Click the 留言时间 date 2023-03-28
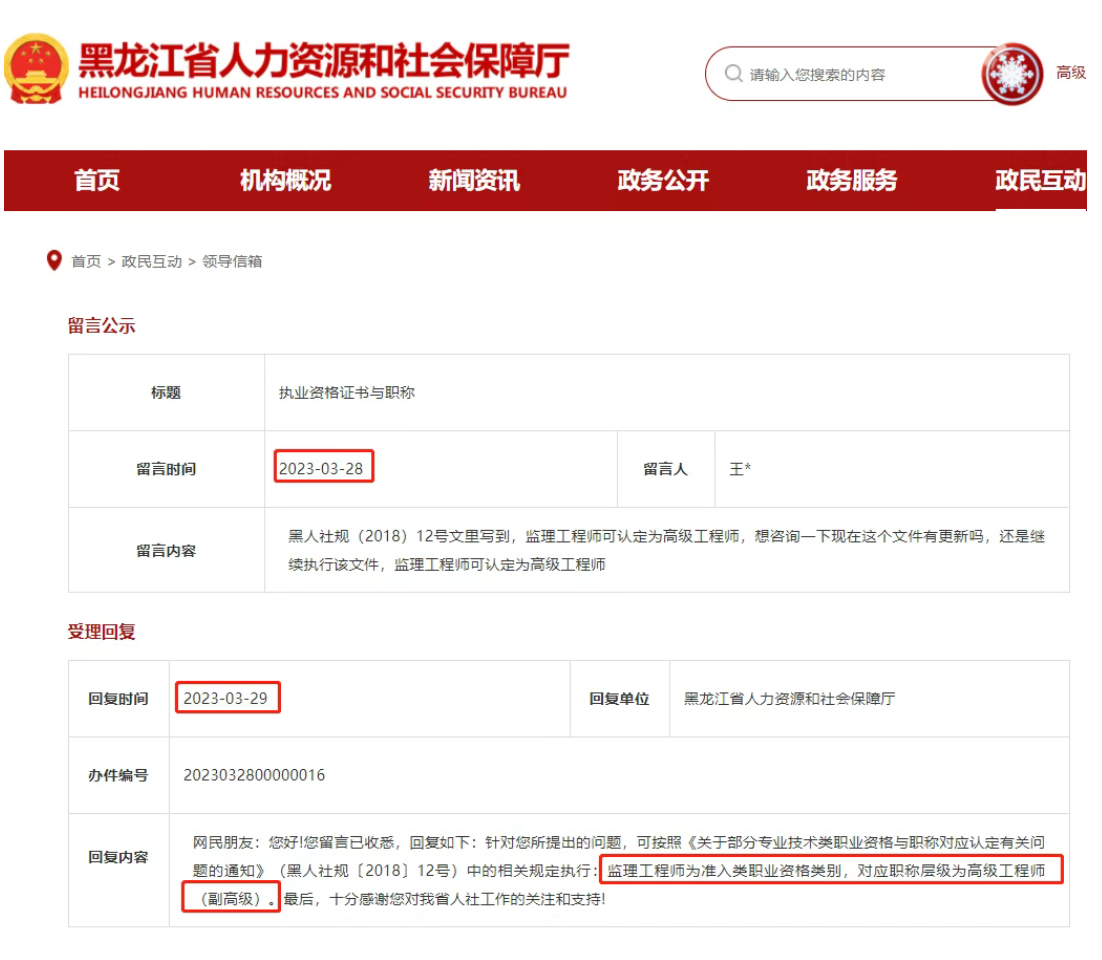Screen dimensions: 1102x960 (321, 469)
